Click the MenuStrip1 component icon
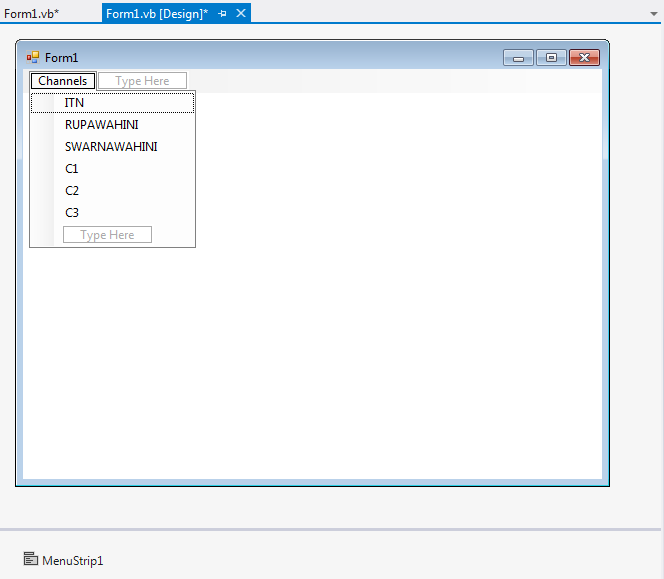 30,559
